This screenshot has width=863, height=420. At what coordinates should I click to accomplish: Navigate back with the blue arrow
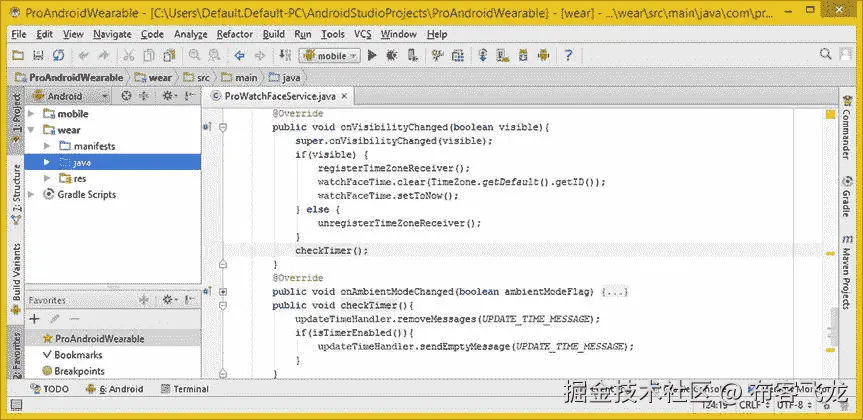pyautogui.click(x=239, y=55)
